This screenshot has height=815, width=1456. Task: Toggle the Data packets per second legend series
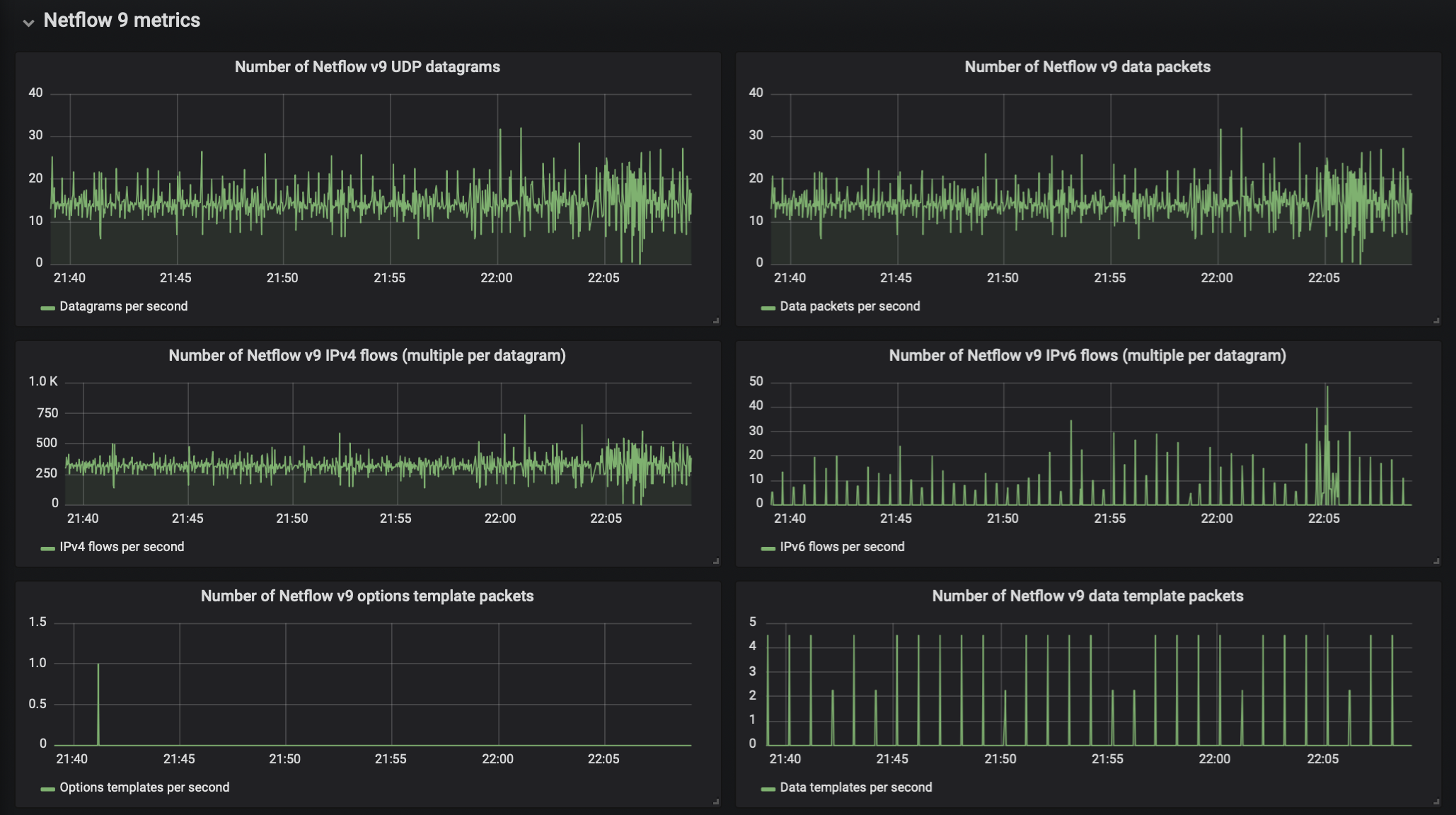coord(850,306)
